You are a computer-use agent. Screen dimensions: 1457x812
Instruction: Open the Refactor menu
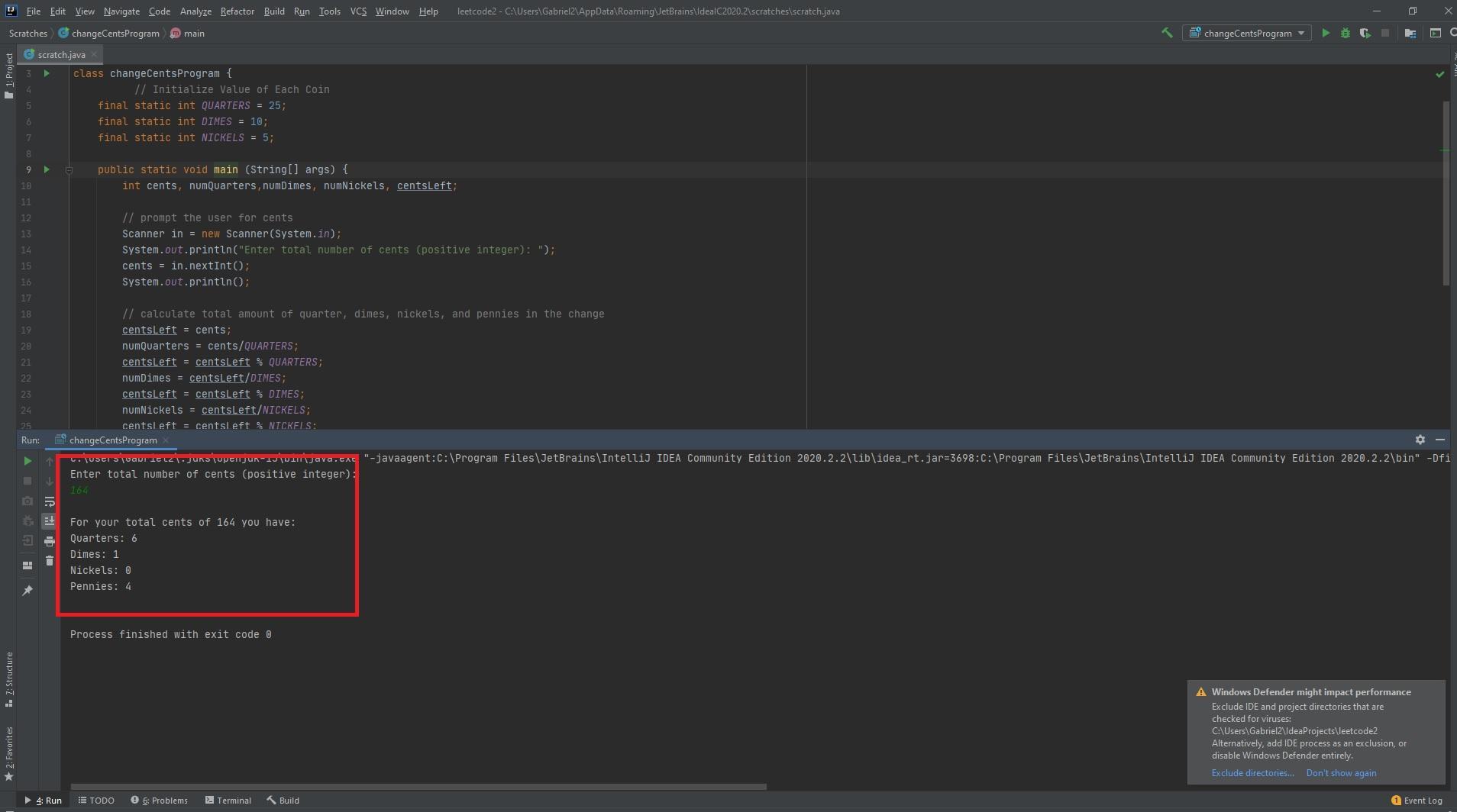[x=237, y=11]
